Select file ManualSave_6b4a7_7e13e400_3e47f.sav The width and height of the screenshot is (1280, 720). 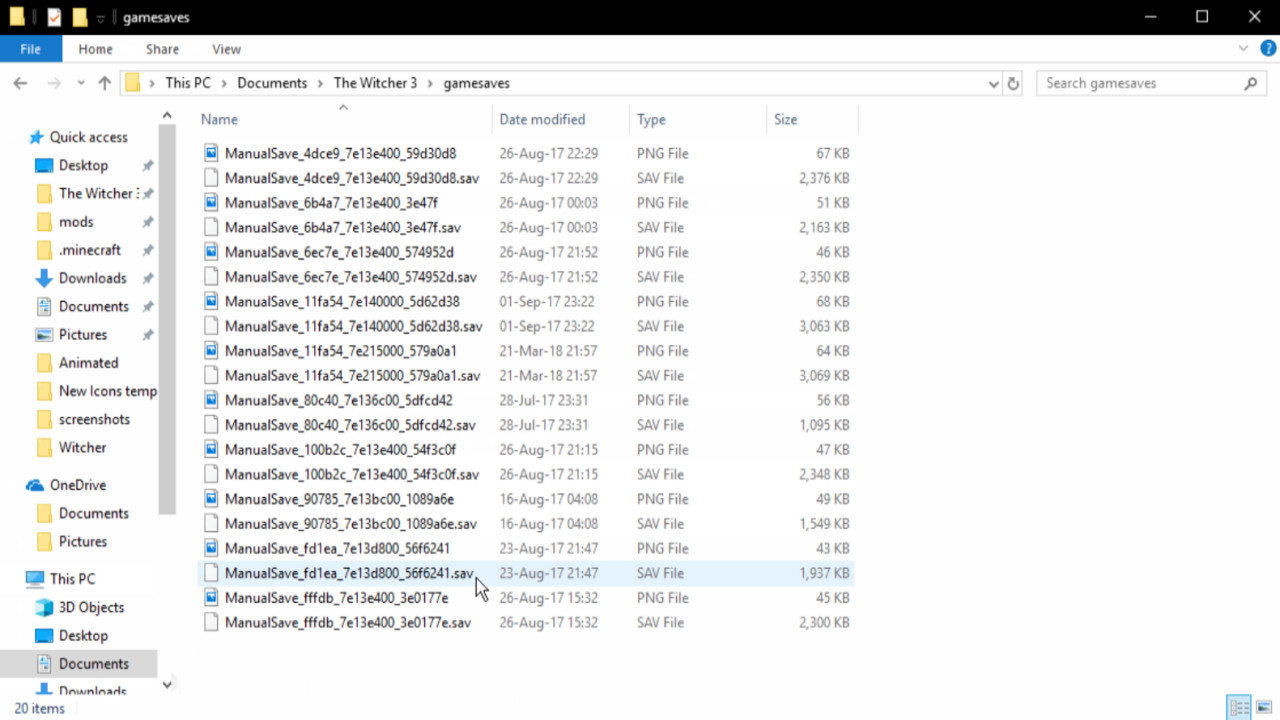tap(343, 227)
